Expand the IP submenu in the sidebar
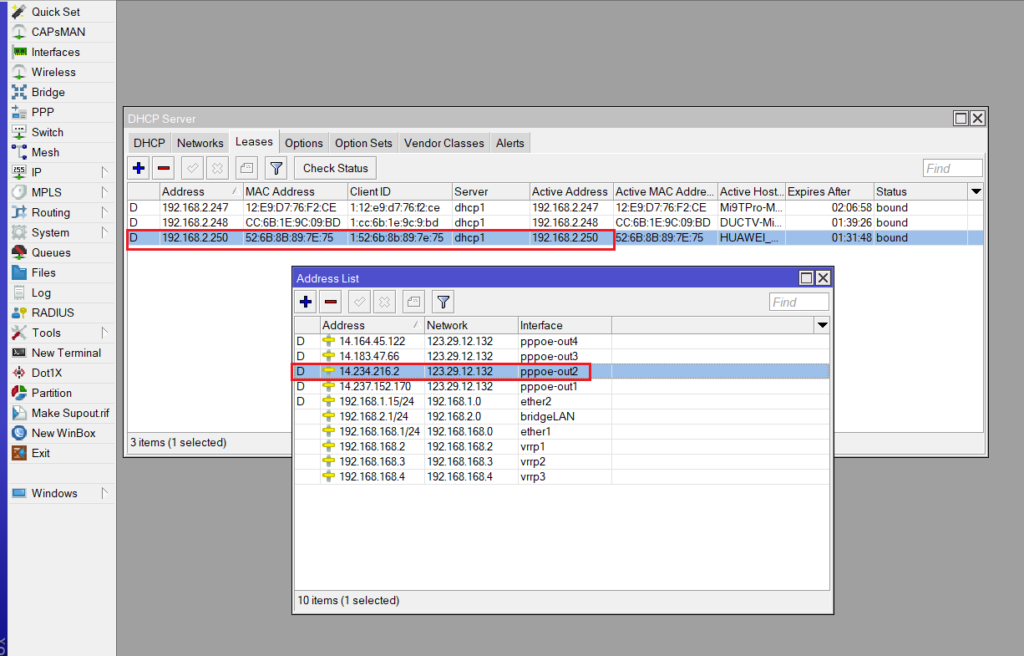The height and width of the screenshot is (656, 1024). click(x=103, y=172)
